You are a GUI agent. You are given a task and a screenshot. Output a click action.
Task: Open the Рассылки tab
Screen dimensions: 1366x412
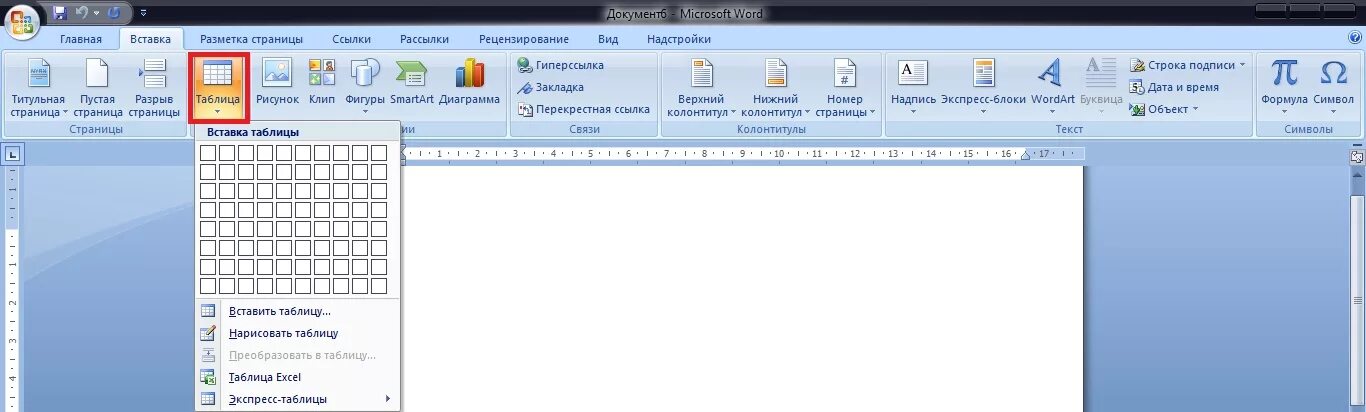[424, 39]
